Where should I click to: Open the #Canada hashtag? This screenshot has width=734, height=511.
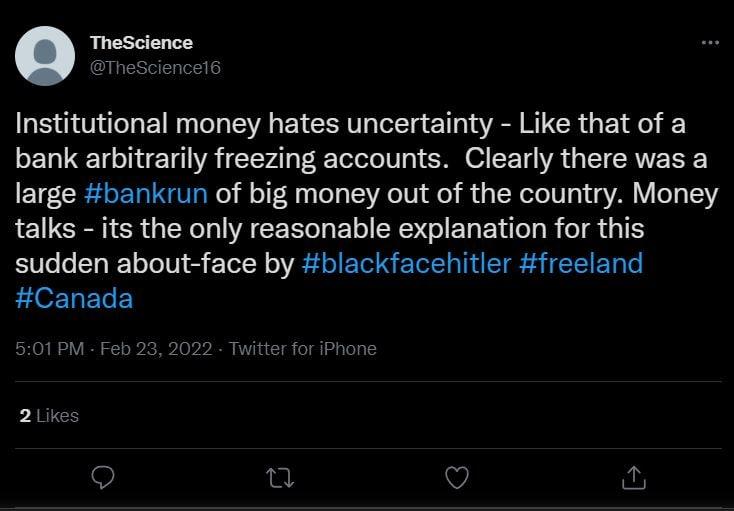click(x=74, y=299)
